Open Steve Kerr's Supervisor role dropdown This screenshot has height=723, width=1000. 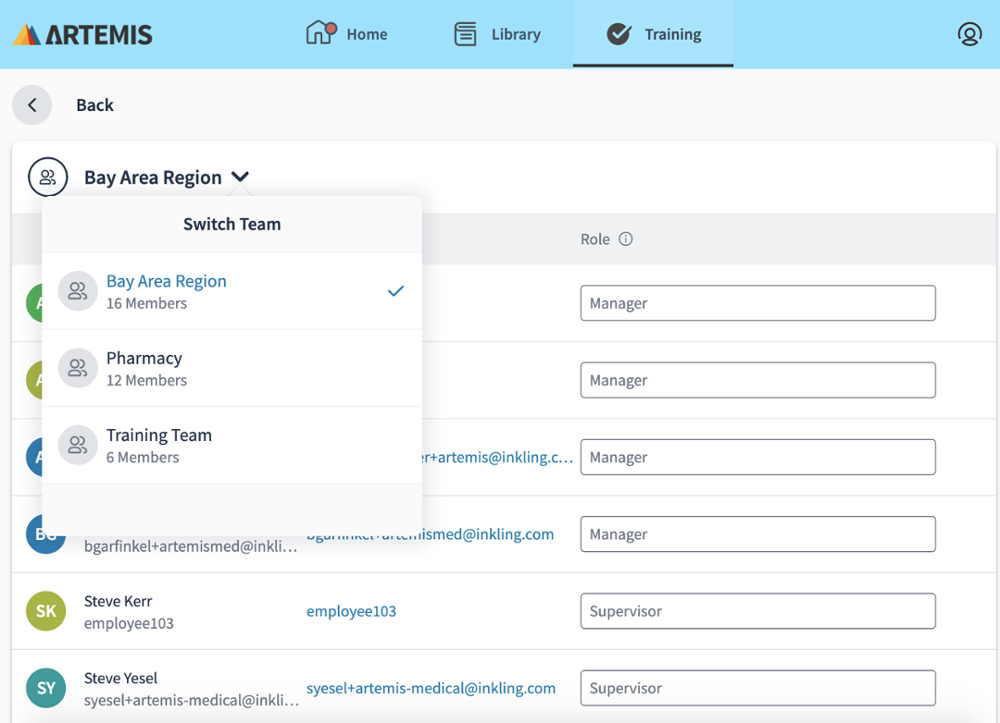757,611
